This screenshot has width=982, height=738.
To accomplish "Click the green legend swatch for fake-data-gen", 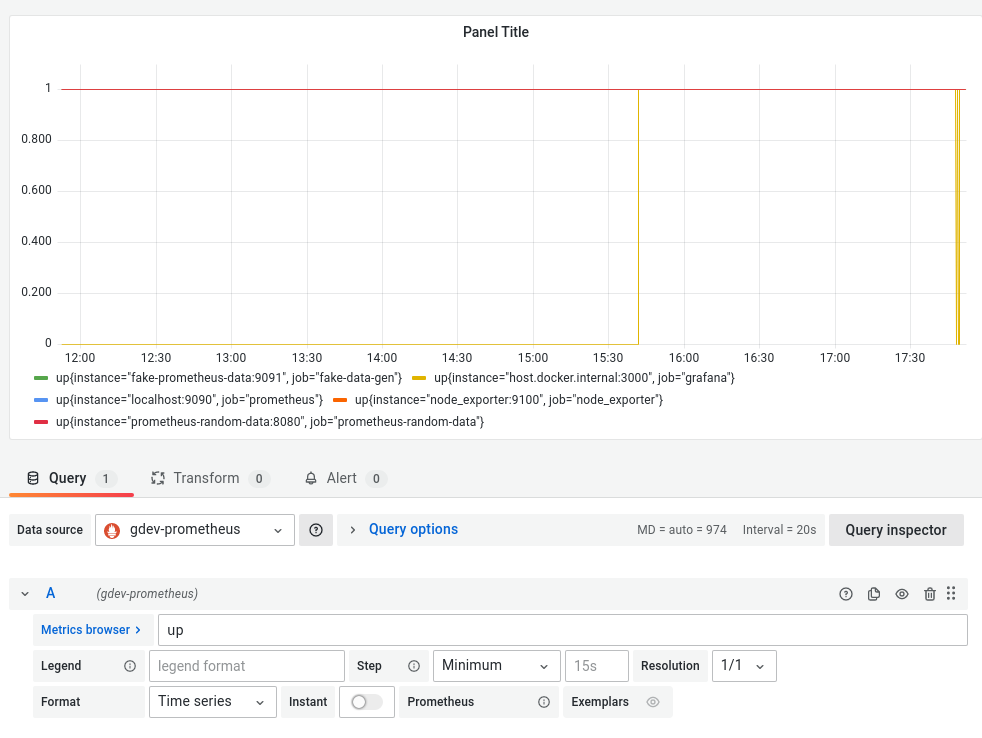I will [x=41, y=378].
